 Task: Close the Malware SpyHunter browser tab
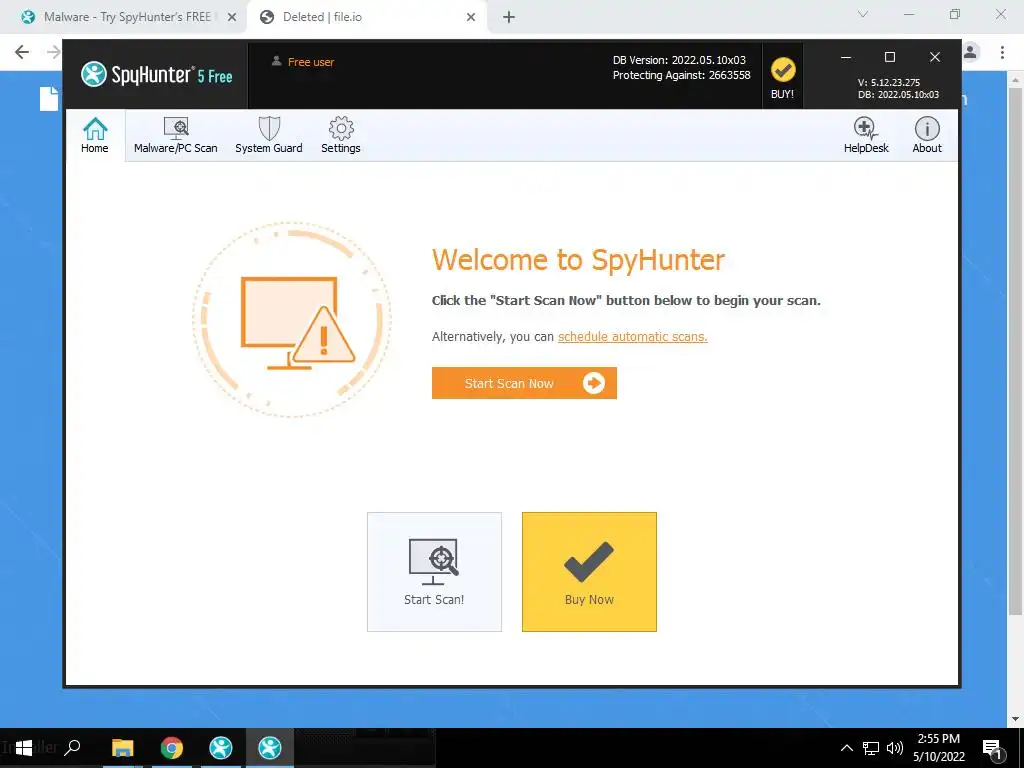pos(232,18)
